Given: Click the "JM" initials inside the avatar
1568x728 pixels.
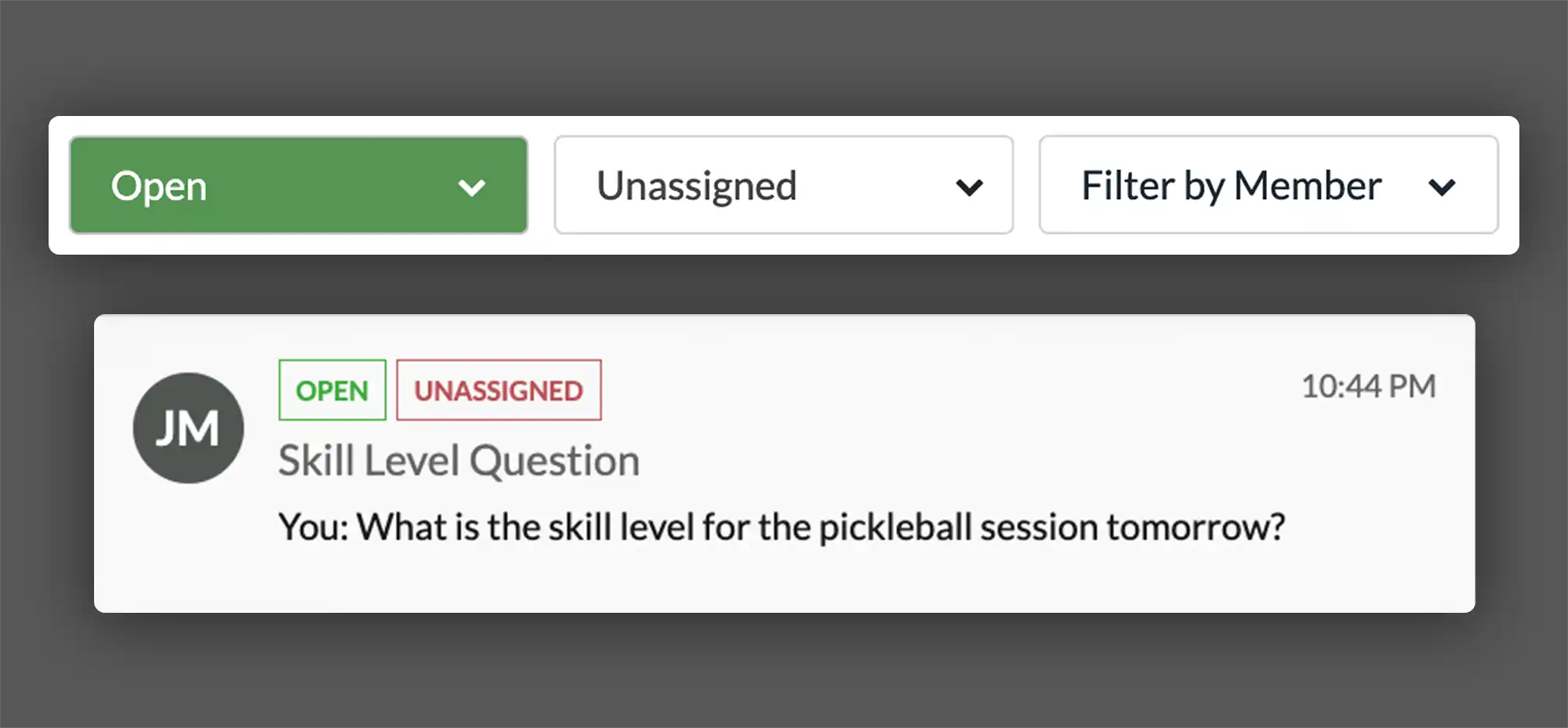Looking at the screenshot, I should point(188,429).
